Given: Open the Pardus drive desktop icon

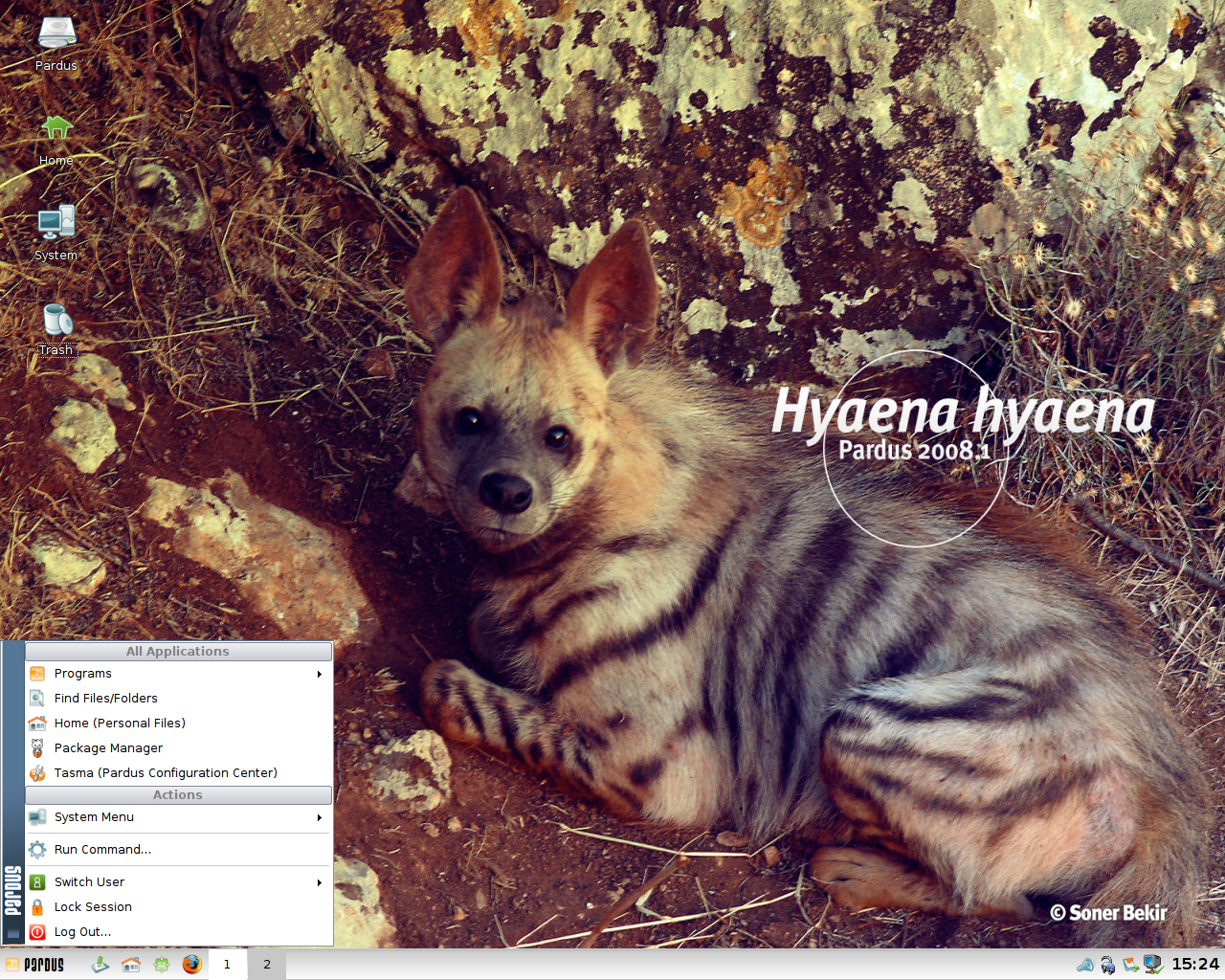Looking at the screenshot, I should pyautogui.click(x=56, y=44).
